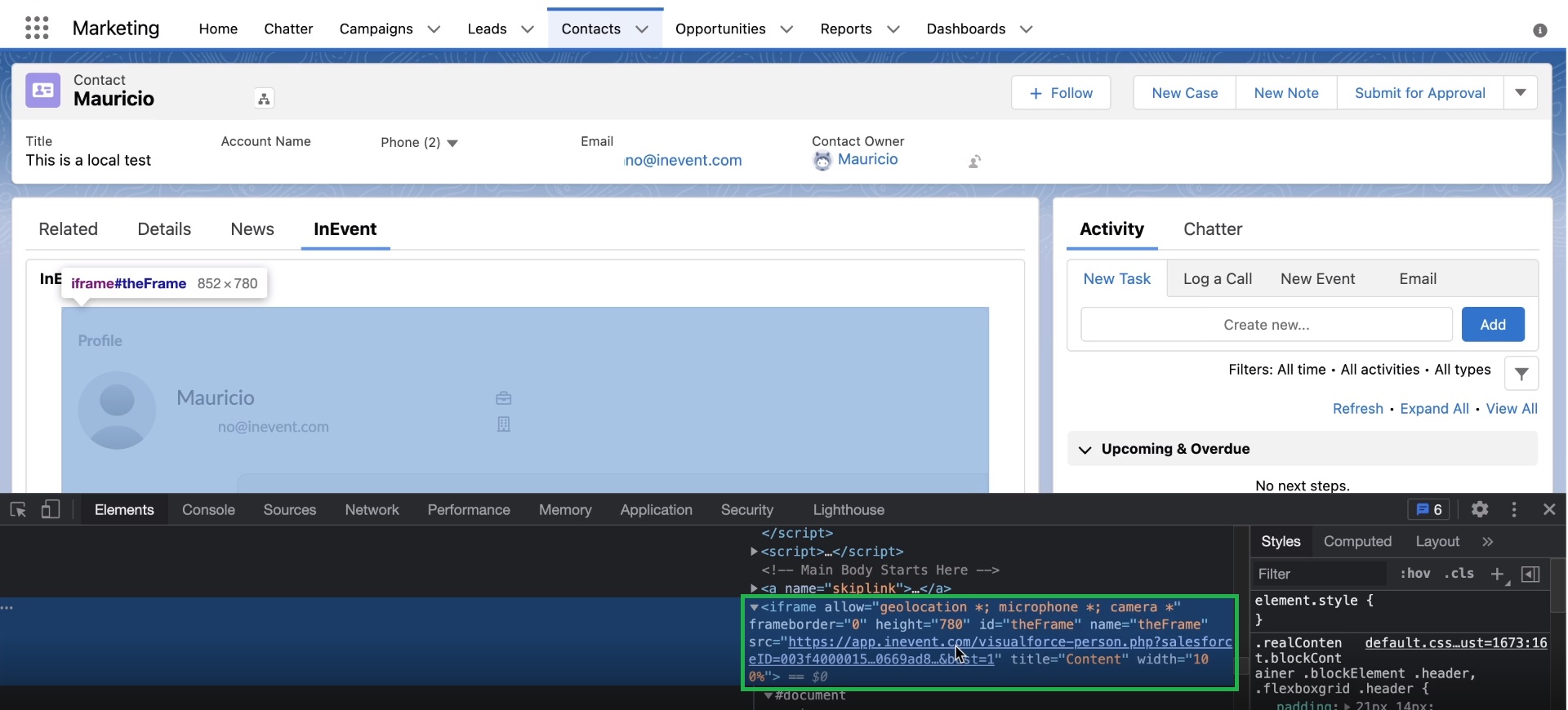Open the more actions dropdown beside Submit for Approval

coord(1521,93)
